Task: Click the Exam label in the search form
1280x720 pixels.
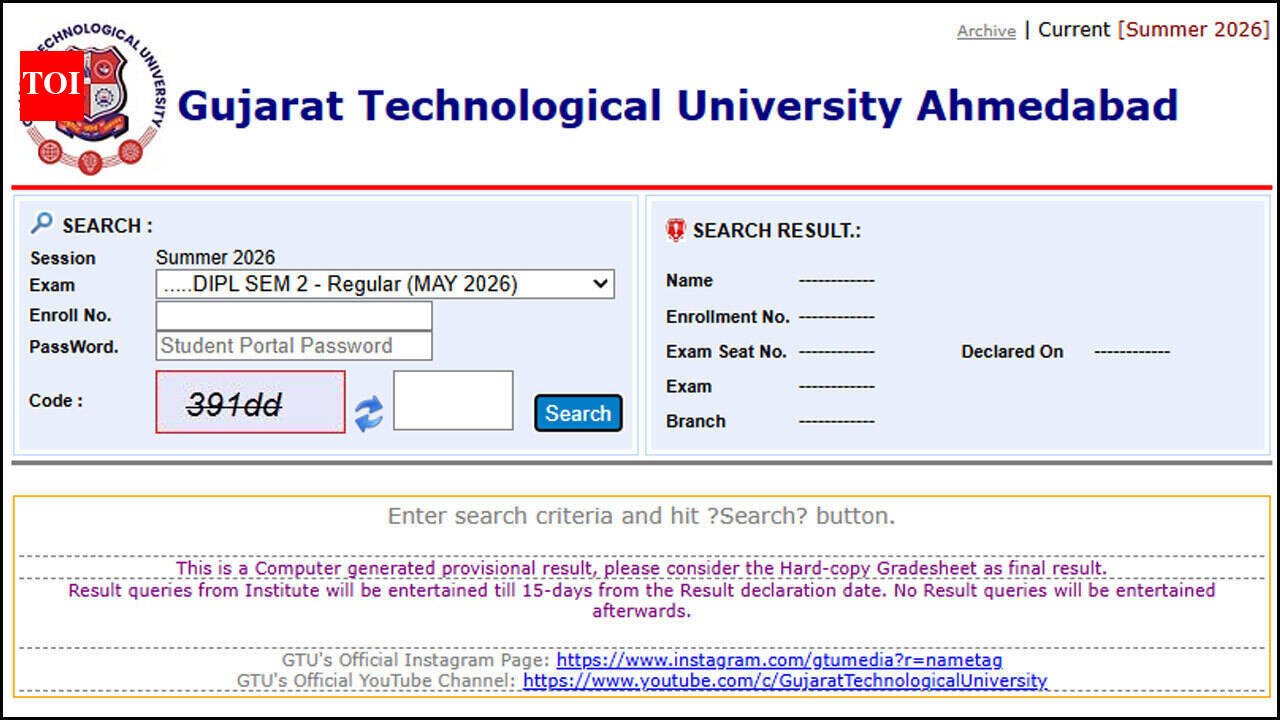Action: click(52, 285)
